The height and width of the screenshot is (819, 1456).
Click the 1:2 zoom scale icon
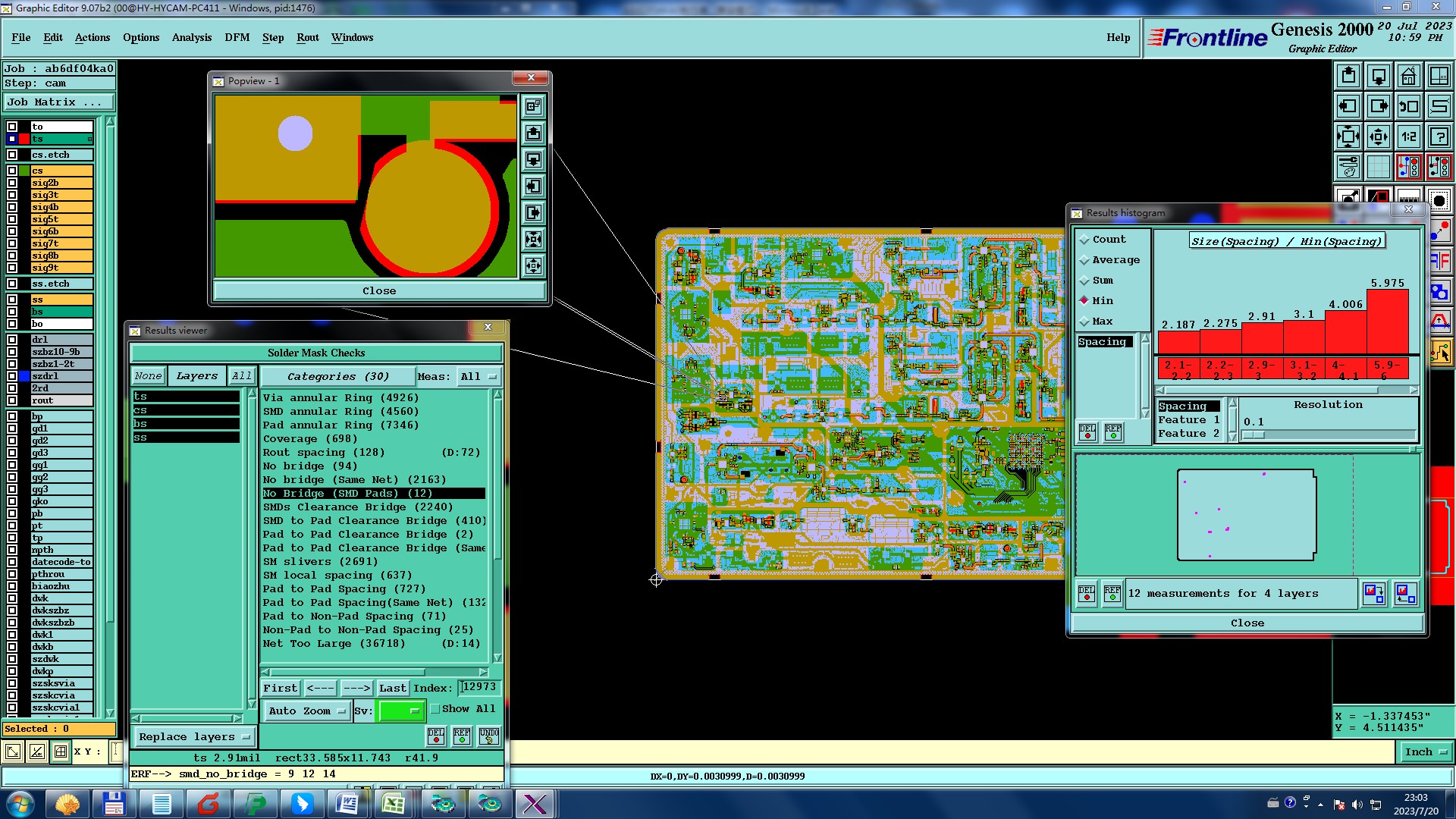click(1408, 136)
